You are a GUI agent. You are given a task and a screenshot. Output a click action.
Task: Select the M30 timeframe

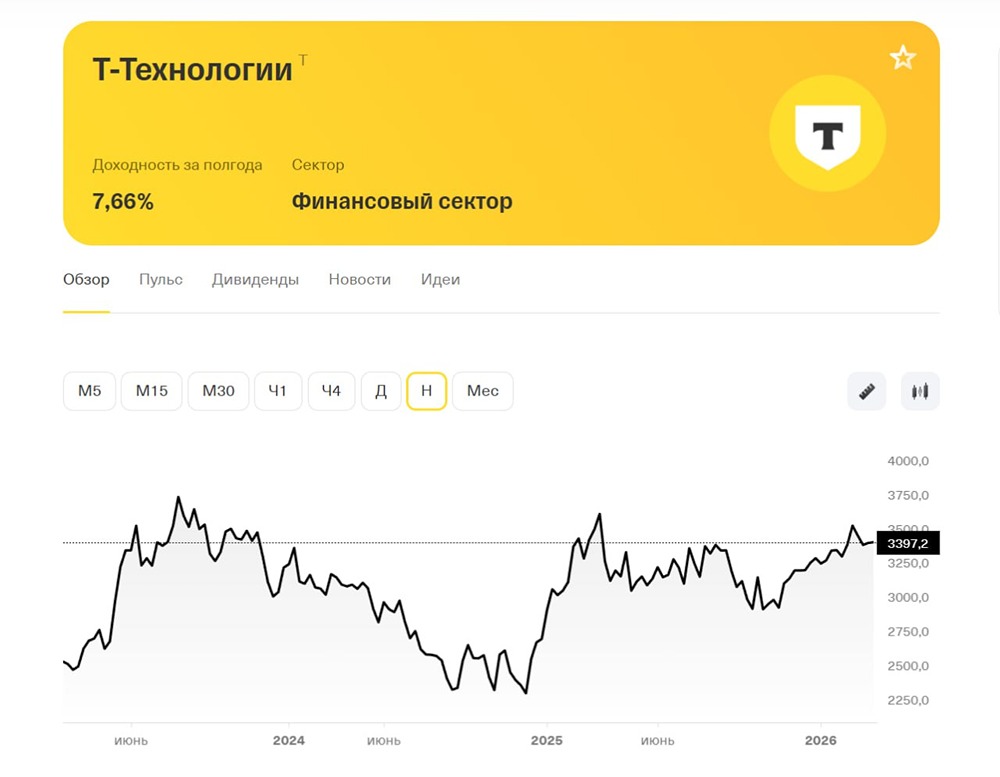click(x=218, y=391)
